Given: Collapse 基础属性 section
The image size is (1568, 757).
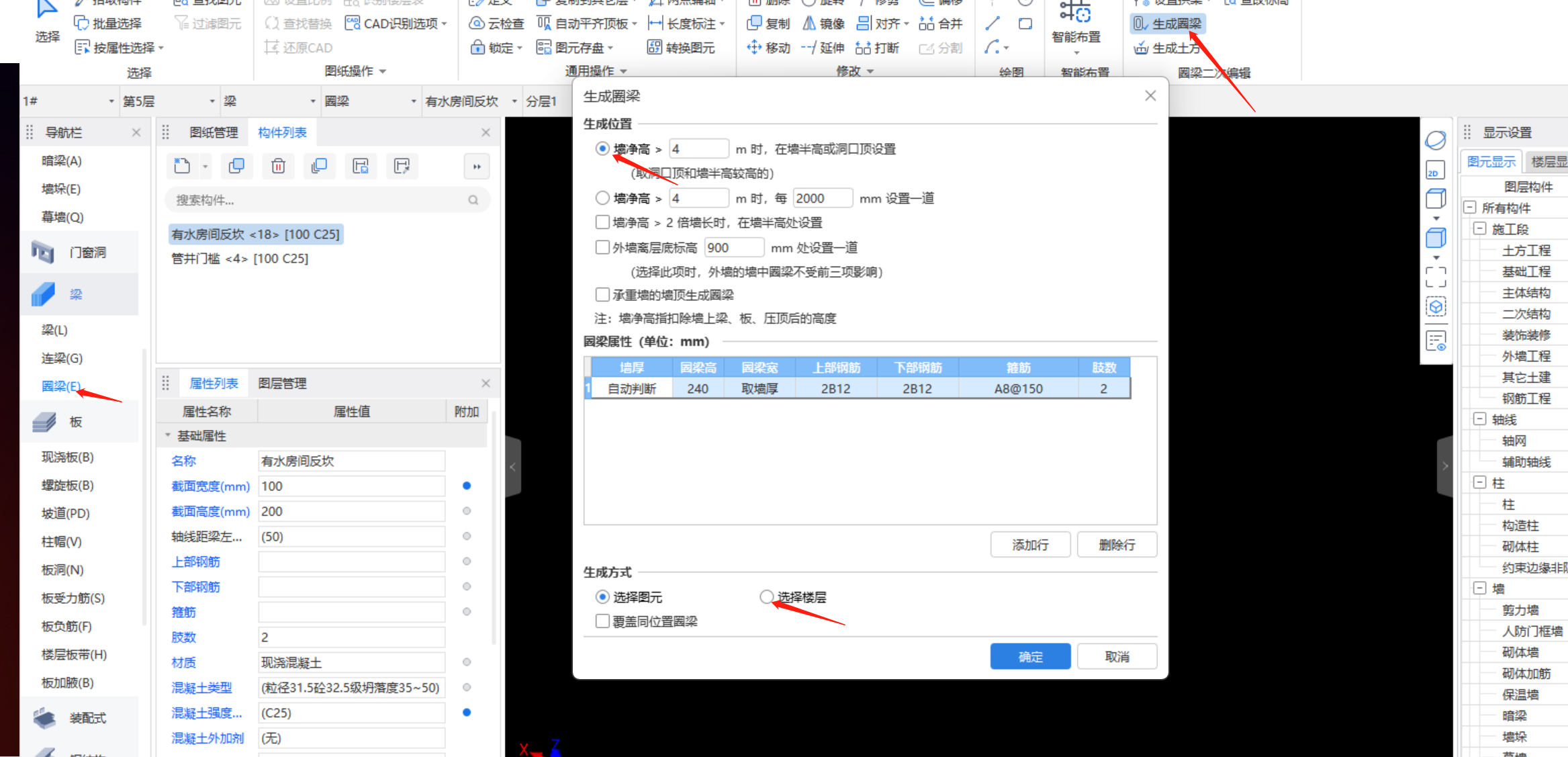Looking at the screenshot, I should [x=168, y=436].
